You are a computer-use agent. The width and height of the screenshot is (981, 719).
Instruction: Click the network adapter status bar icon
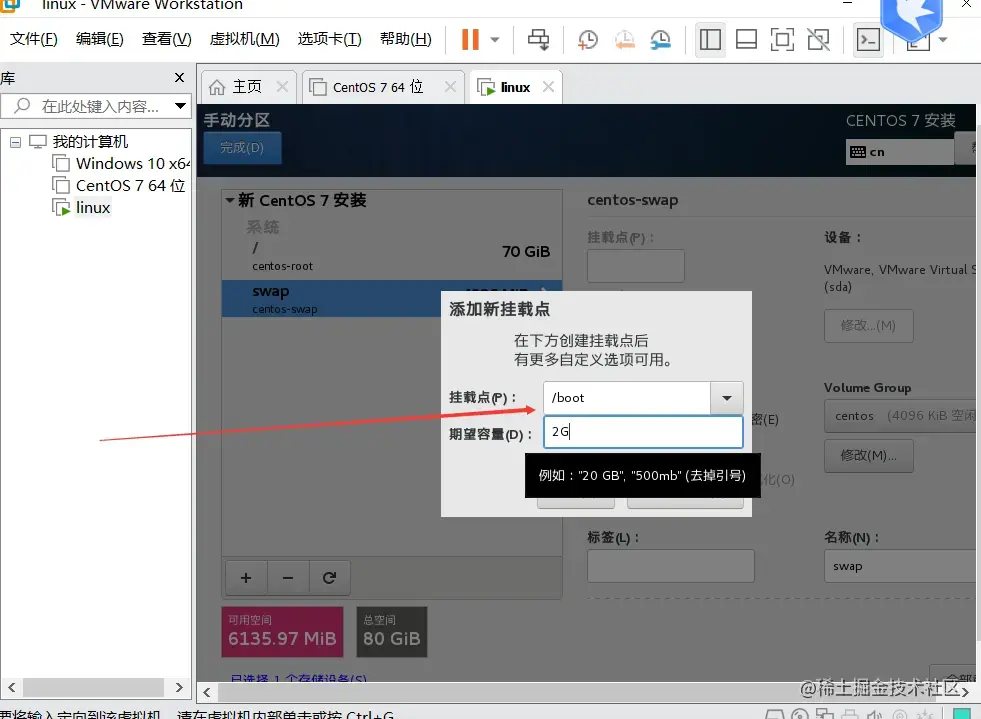pos(825,715)
